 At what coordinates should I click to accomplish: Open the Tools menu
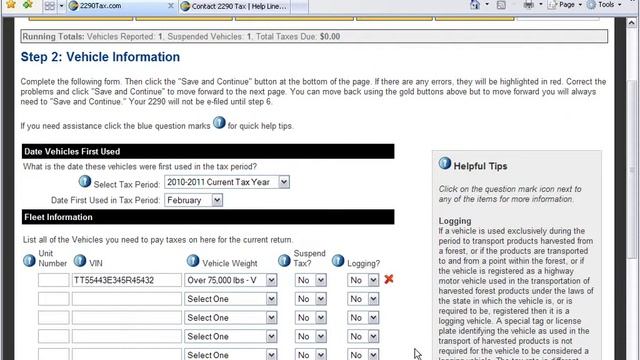click(x=604, y=4)
